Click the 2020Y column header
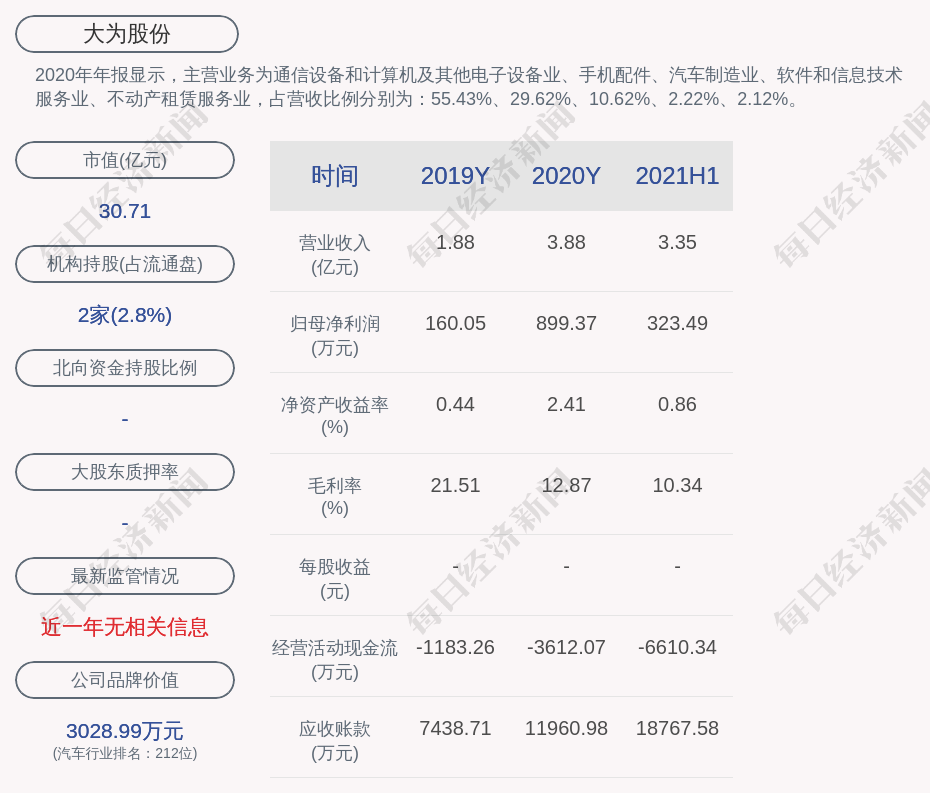 pos(566,176)
